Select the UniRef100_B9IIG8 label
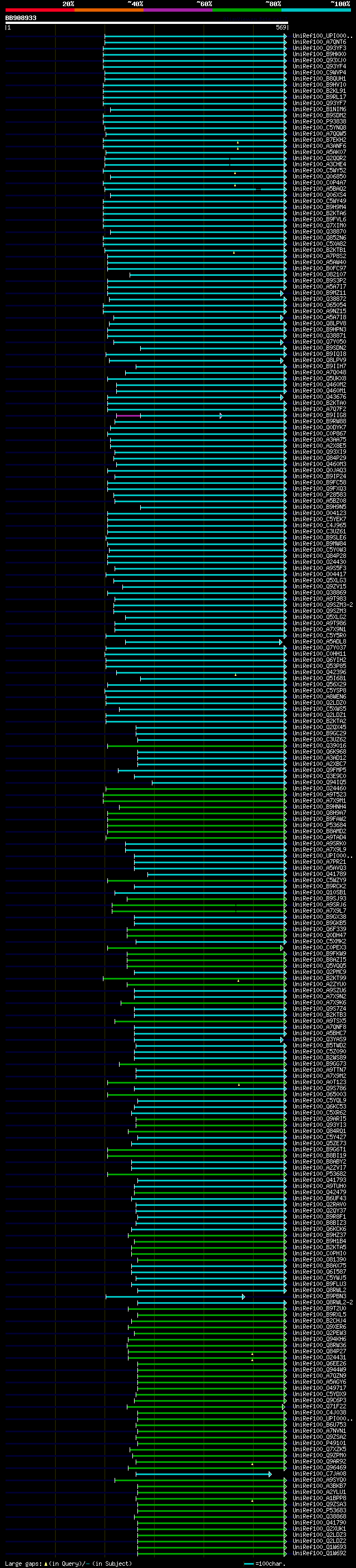The image size is (356, 1568). [319, 415]
